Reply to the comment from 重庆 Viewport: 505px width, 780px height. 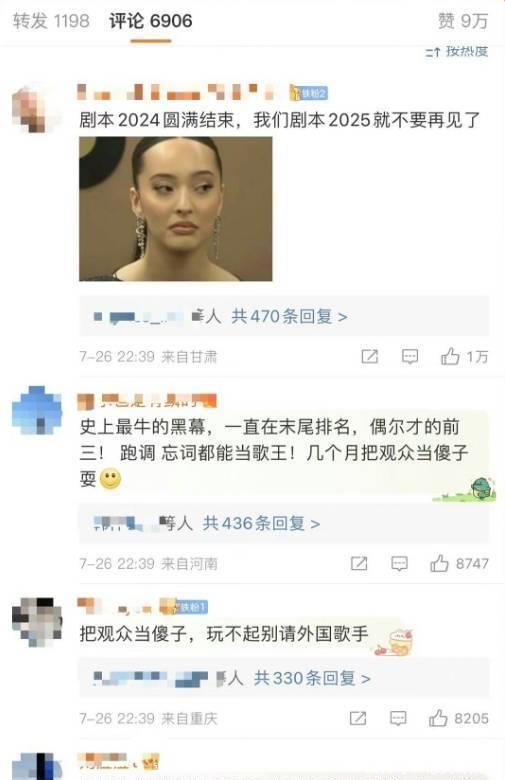[398, 718]
